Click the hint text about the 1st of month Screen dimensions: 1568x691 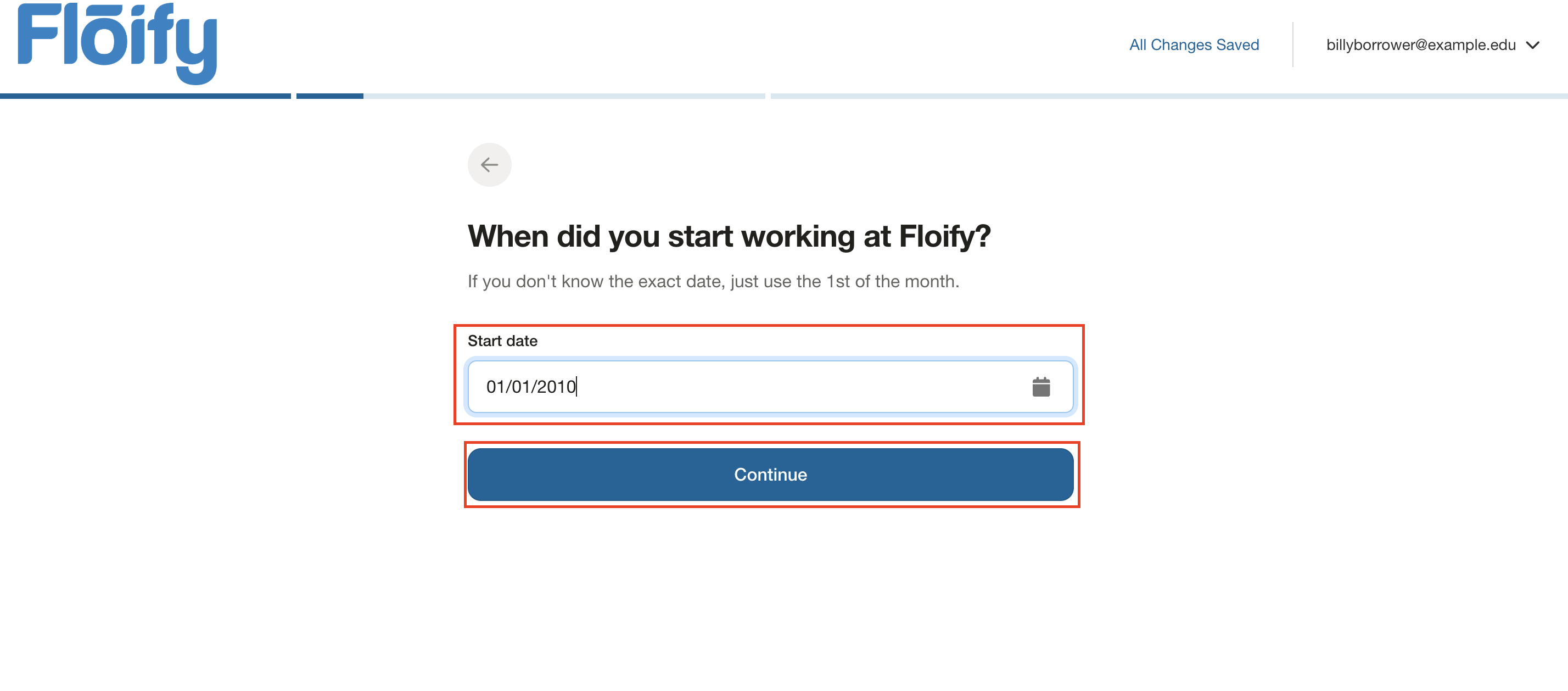[x=713, y=281]
